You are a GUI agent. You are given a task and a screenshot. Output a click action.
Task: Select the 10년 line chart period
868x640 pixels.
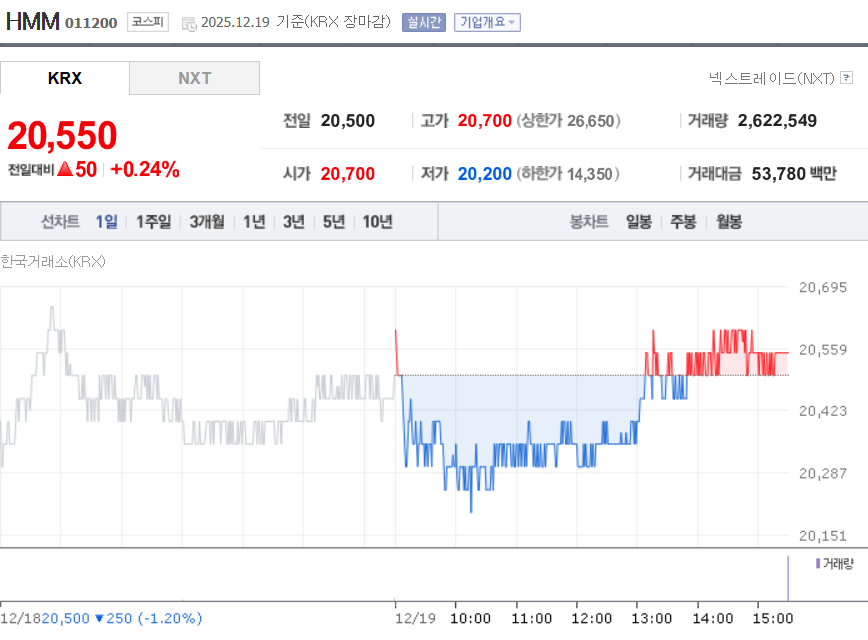coord(378,221)
